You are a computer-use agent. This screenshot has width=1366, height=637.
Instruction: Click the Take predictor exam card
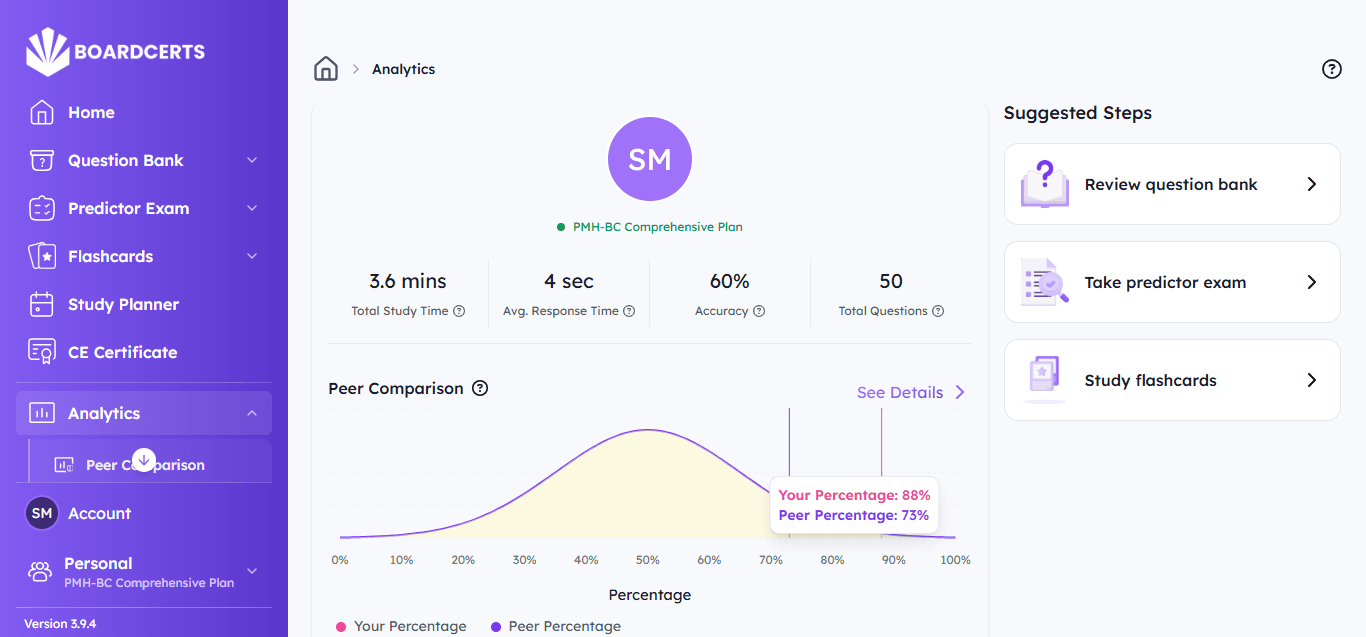(1171, 282)
